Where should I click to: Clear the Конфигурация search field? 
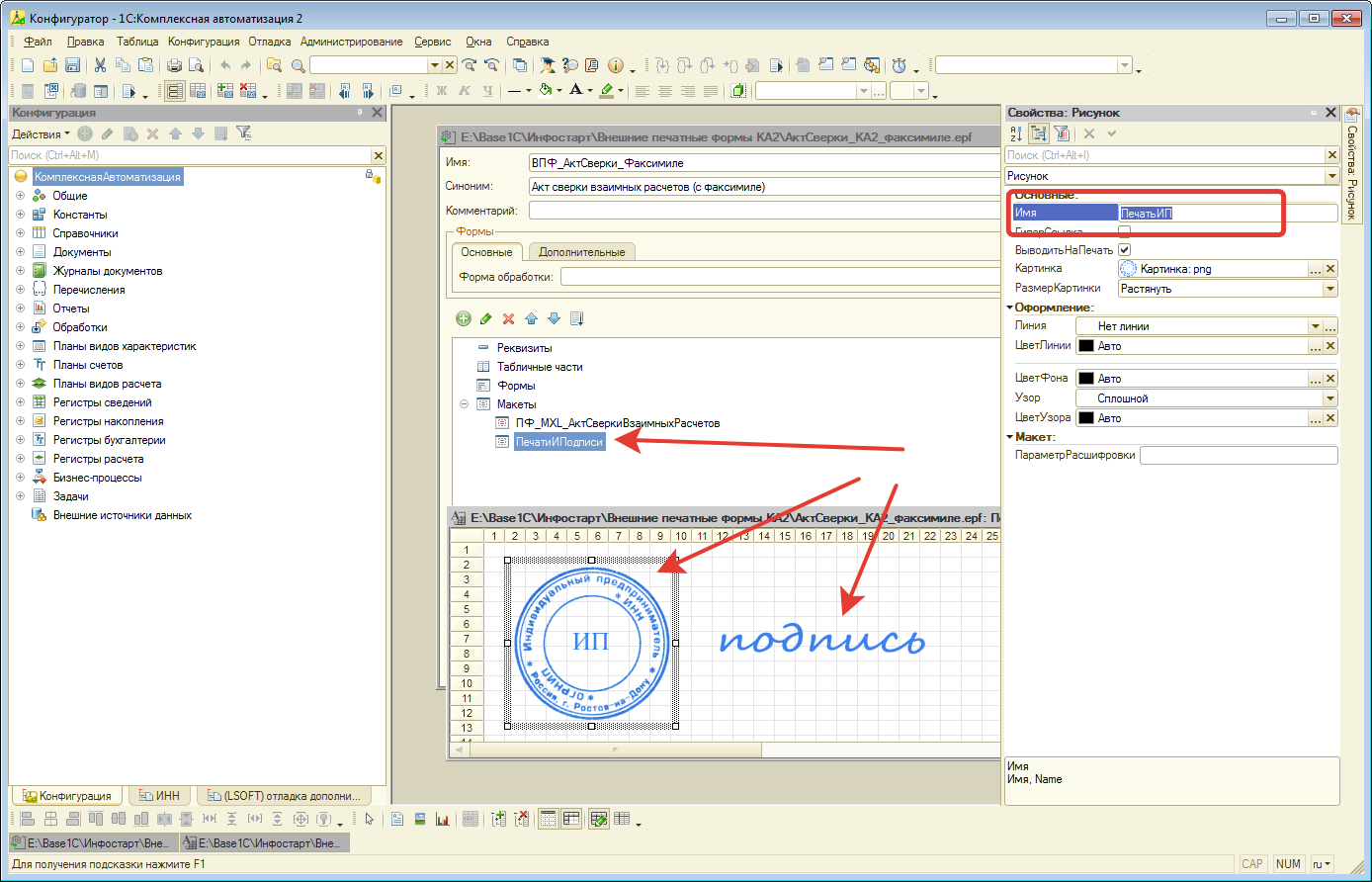[x=378, y=155]
